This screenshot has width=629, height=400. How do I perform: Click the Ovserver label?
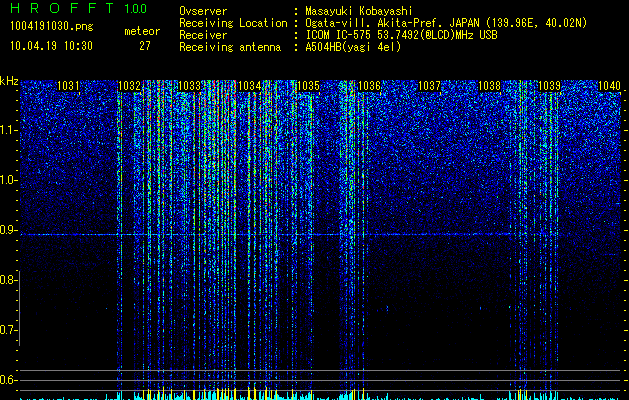tap(203, 11)
